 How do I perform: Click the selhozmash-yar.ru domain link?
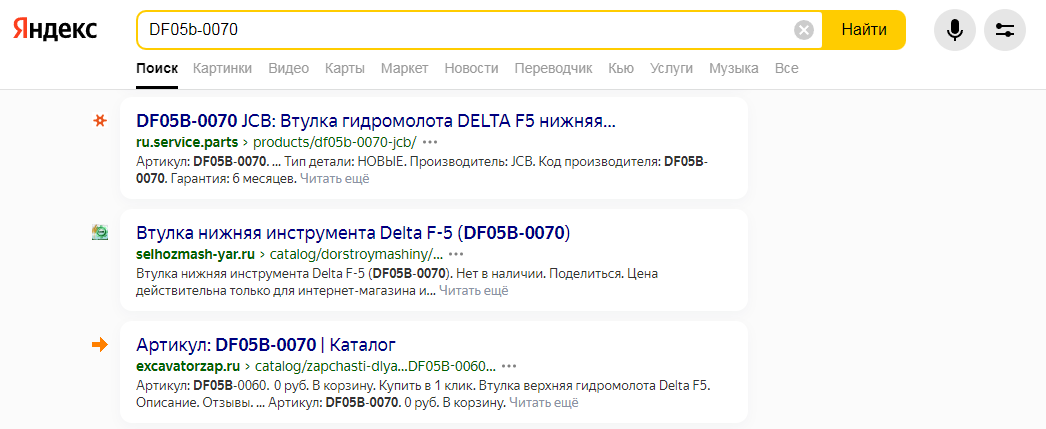[195, 254]
